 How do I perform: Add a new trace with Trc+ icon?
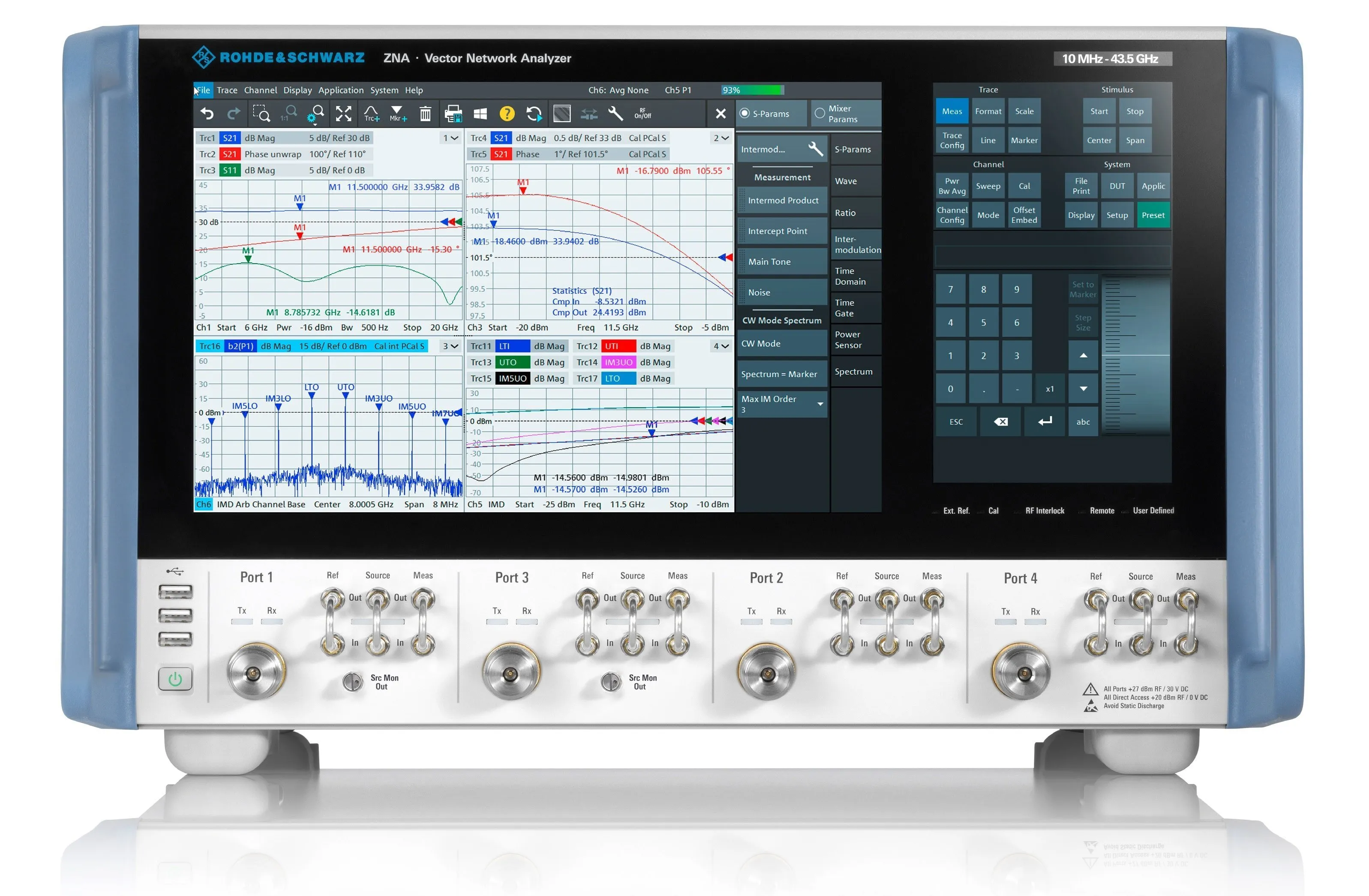[371, 114]
